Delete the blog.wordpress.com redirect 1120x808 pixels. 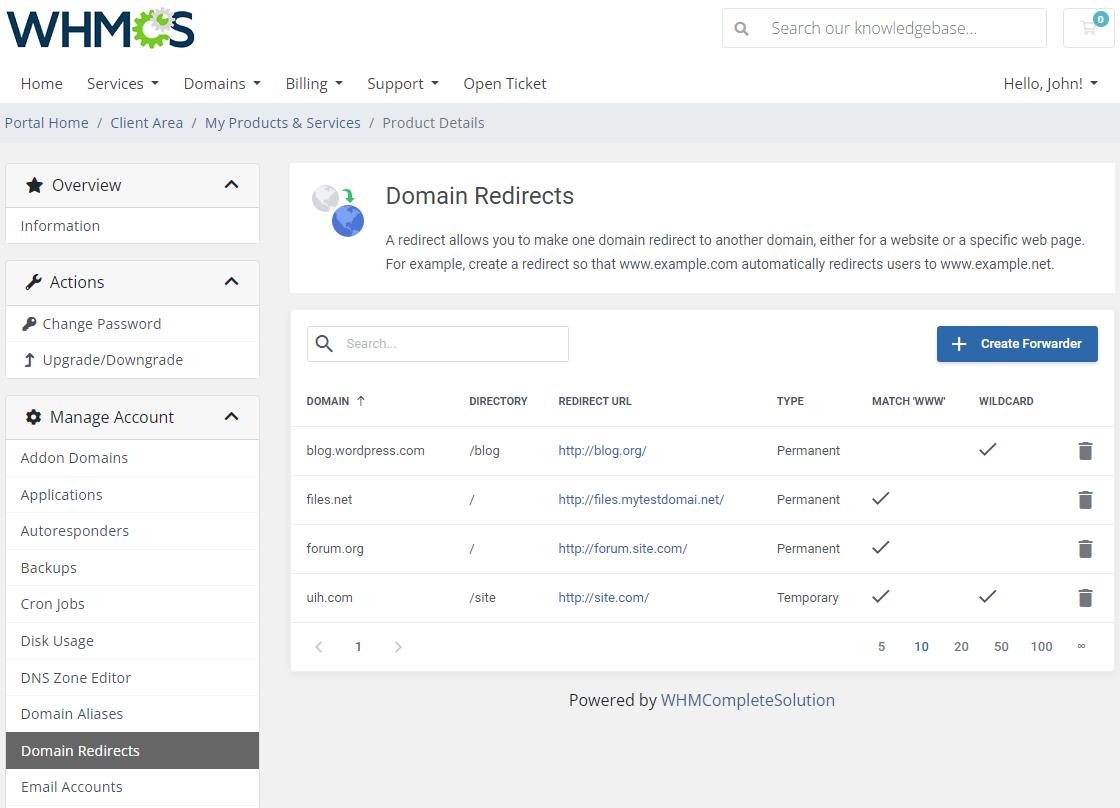[x=1085, y=451]
